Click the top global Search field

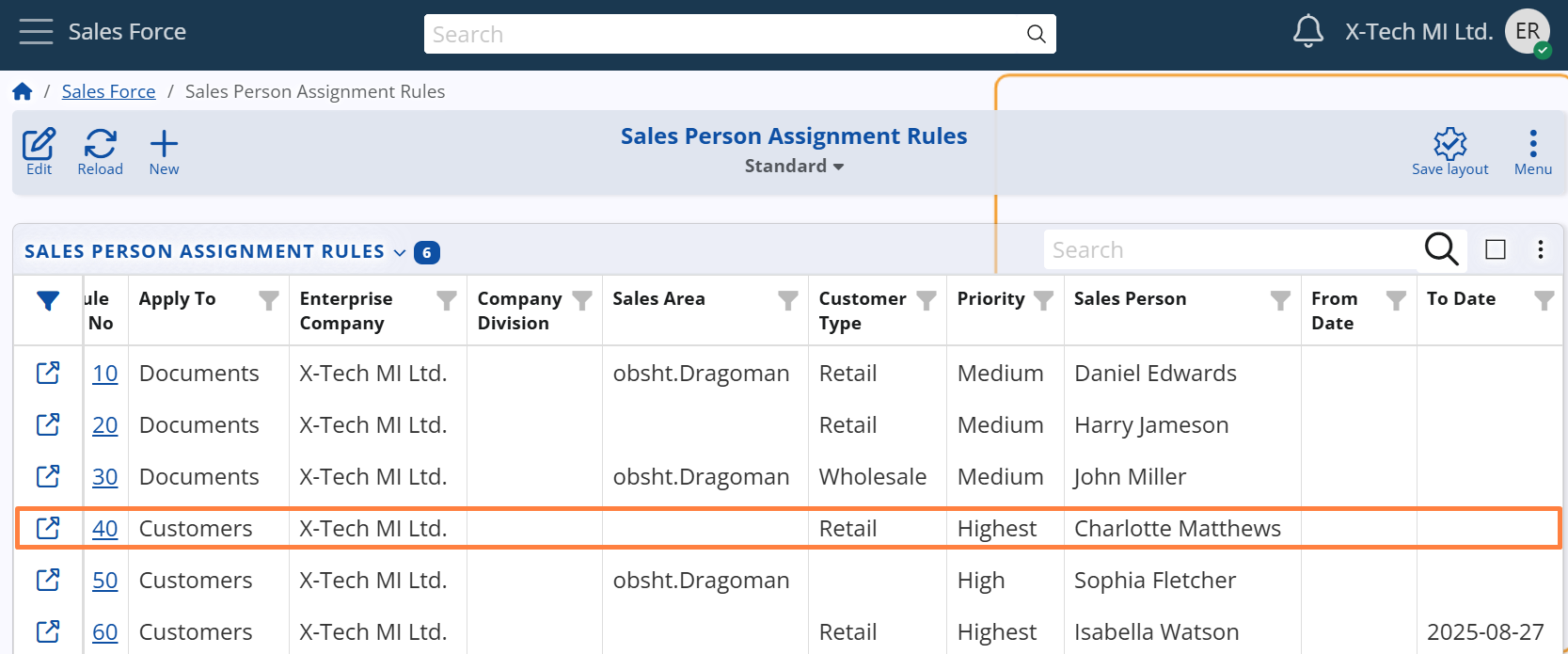click(x=724, y=35)
